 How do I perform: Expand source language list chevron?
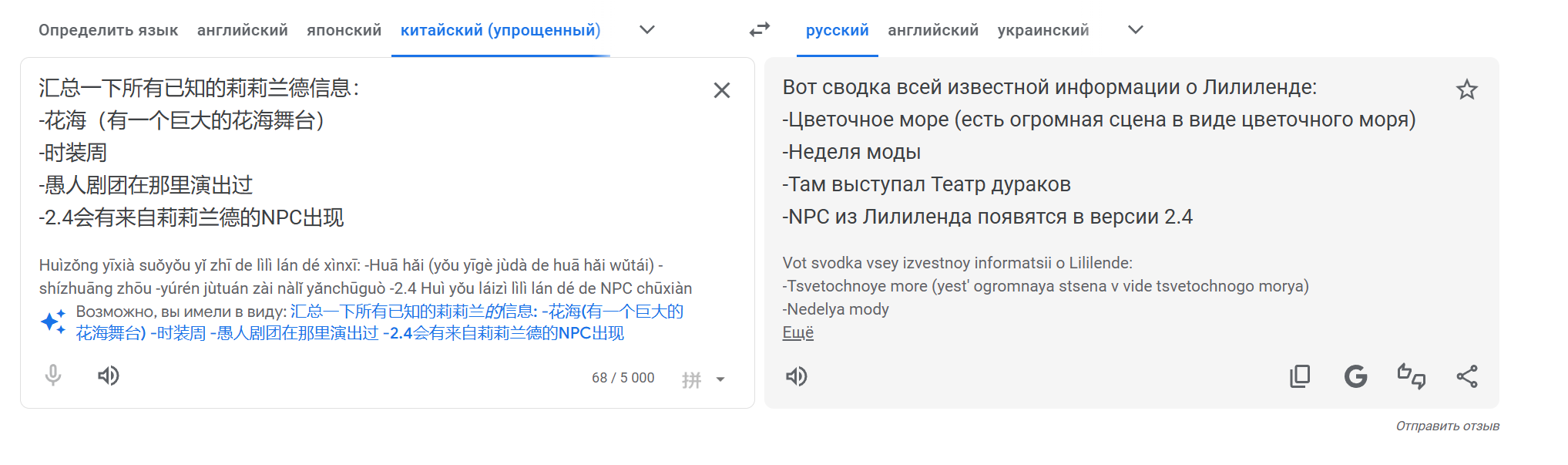[647, 30]
